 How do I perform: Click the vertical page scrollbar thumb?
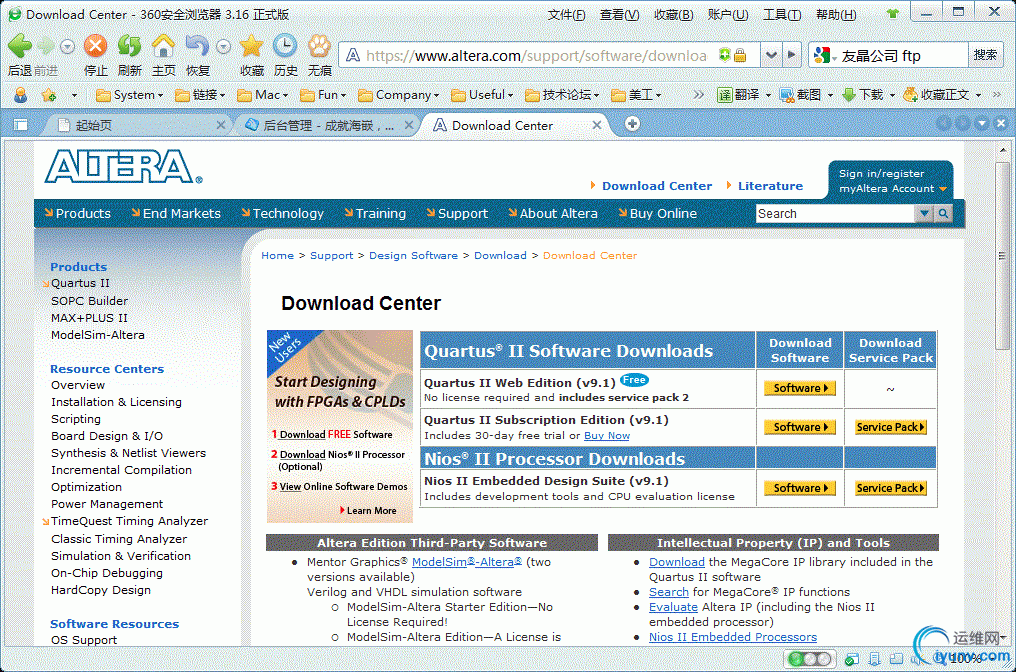point(1003,255)
